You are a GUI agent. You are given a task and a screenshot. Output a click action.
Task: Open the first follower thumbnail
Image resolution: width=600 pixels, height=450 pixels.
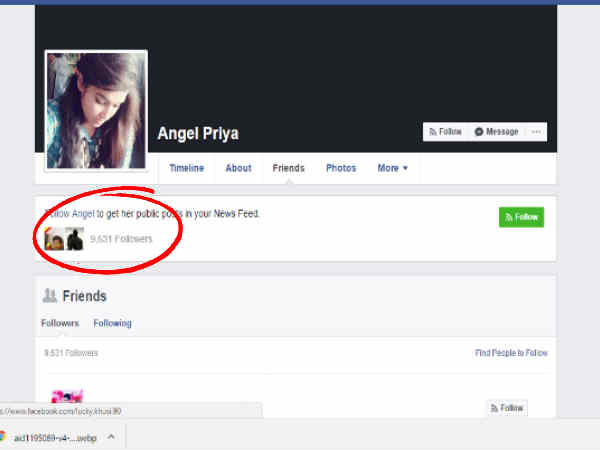pos(54,239)
